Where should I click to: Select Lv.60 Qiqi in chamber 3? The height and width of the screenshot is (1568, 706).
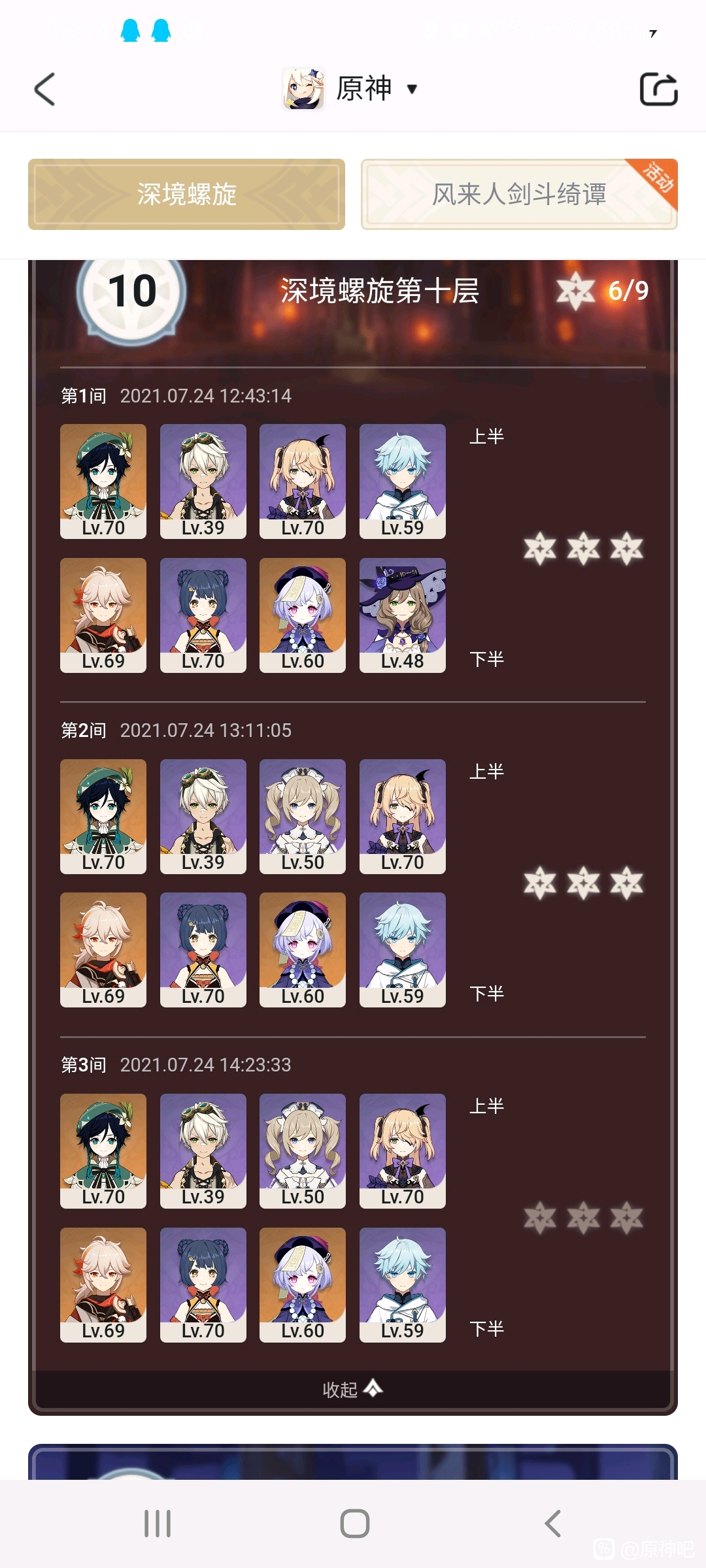[303, 1285]
